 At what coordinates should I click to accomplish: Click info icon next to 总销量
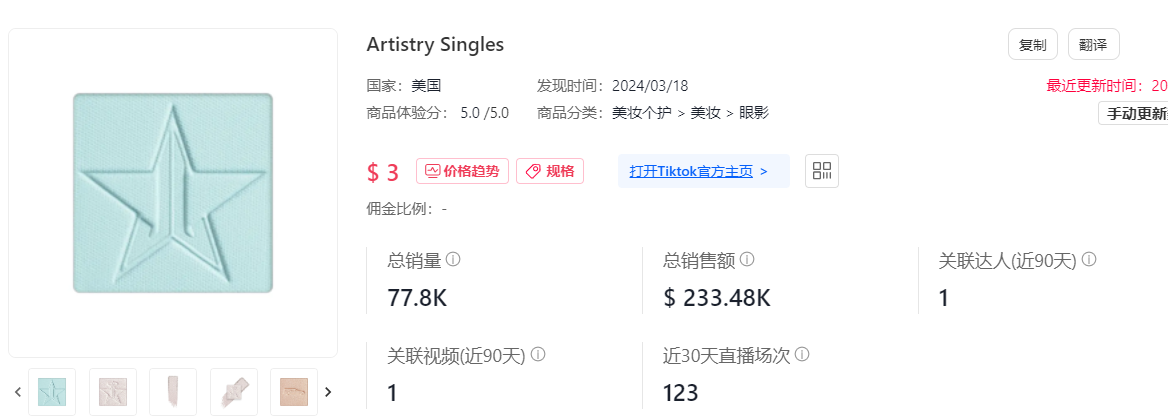pos(453,260)
